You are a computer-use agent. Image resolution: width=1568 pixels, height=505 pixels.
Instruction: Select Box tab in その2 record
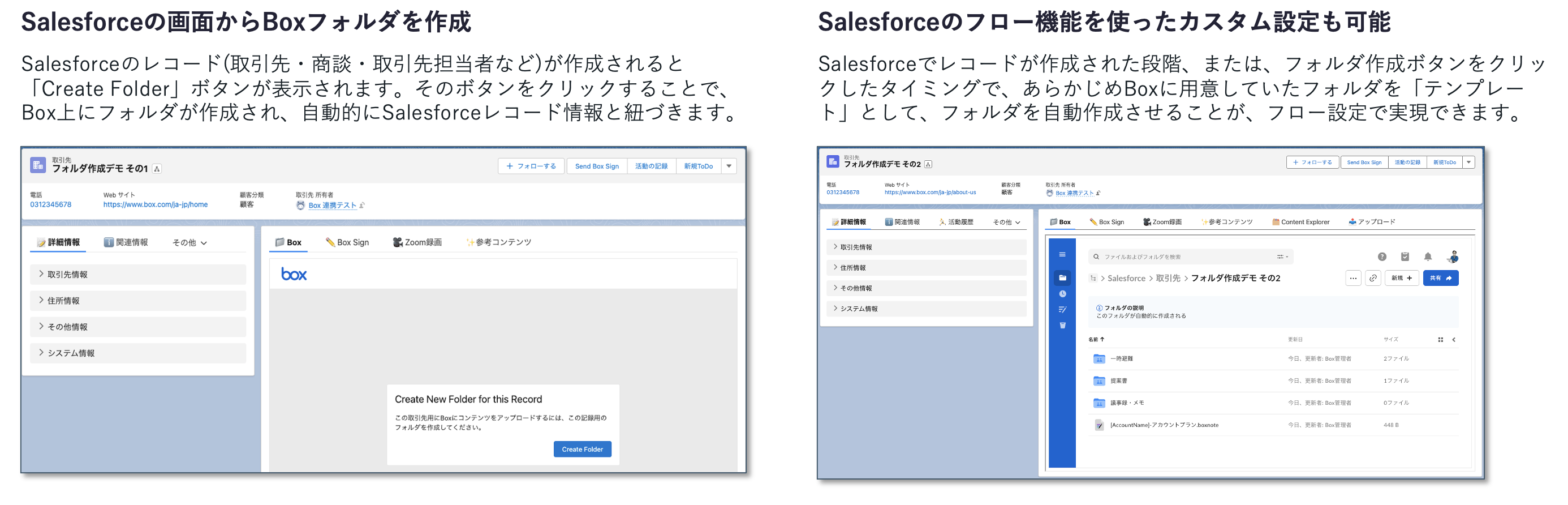pos(1059,222)
